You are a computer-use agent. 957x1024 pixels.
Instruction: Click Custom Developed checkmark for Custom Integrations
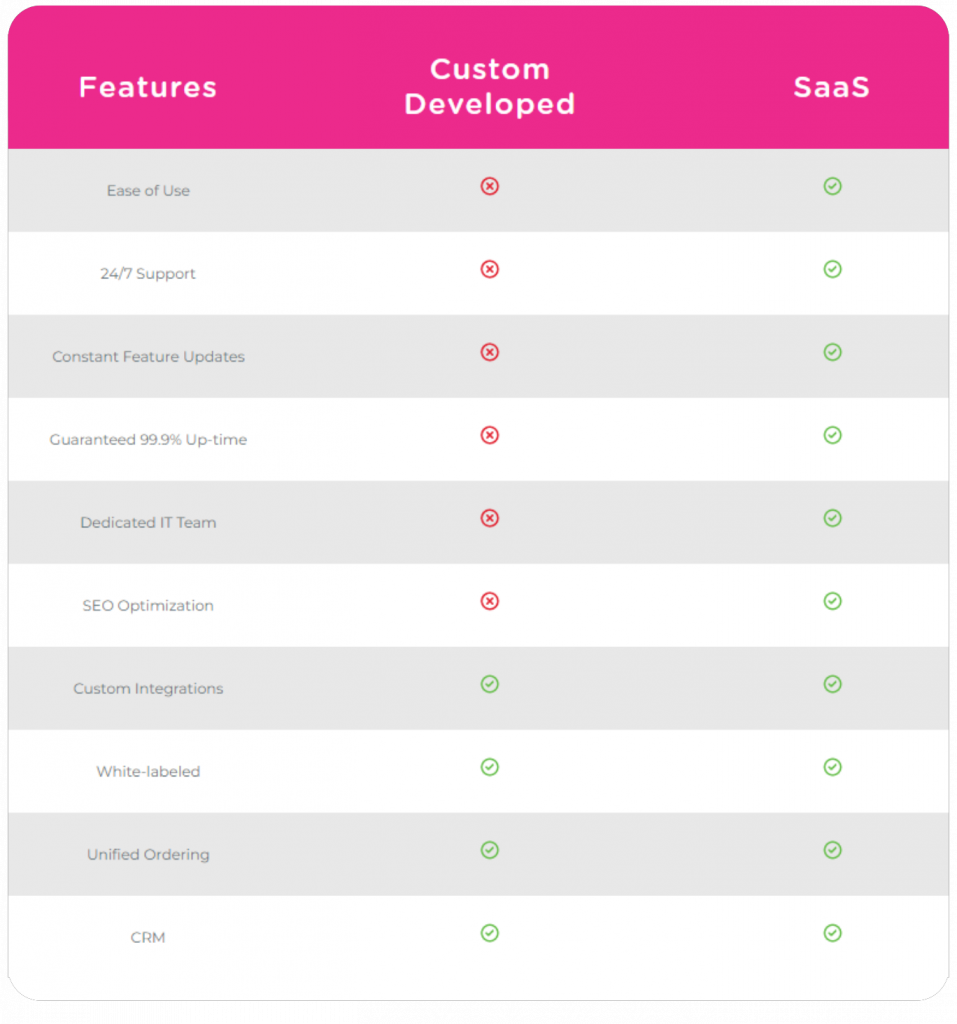coord(489,685)
